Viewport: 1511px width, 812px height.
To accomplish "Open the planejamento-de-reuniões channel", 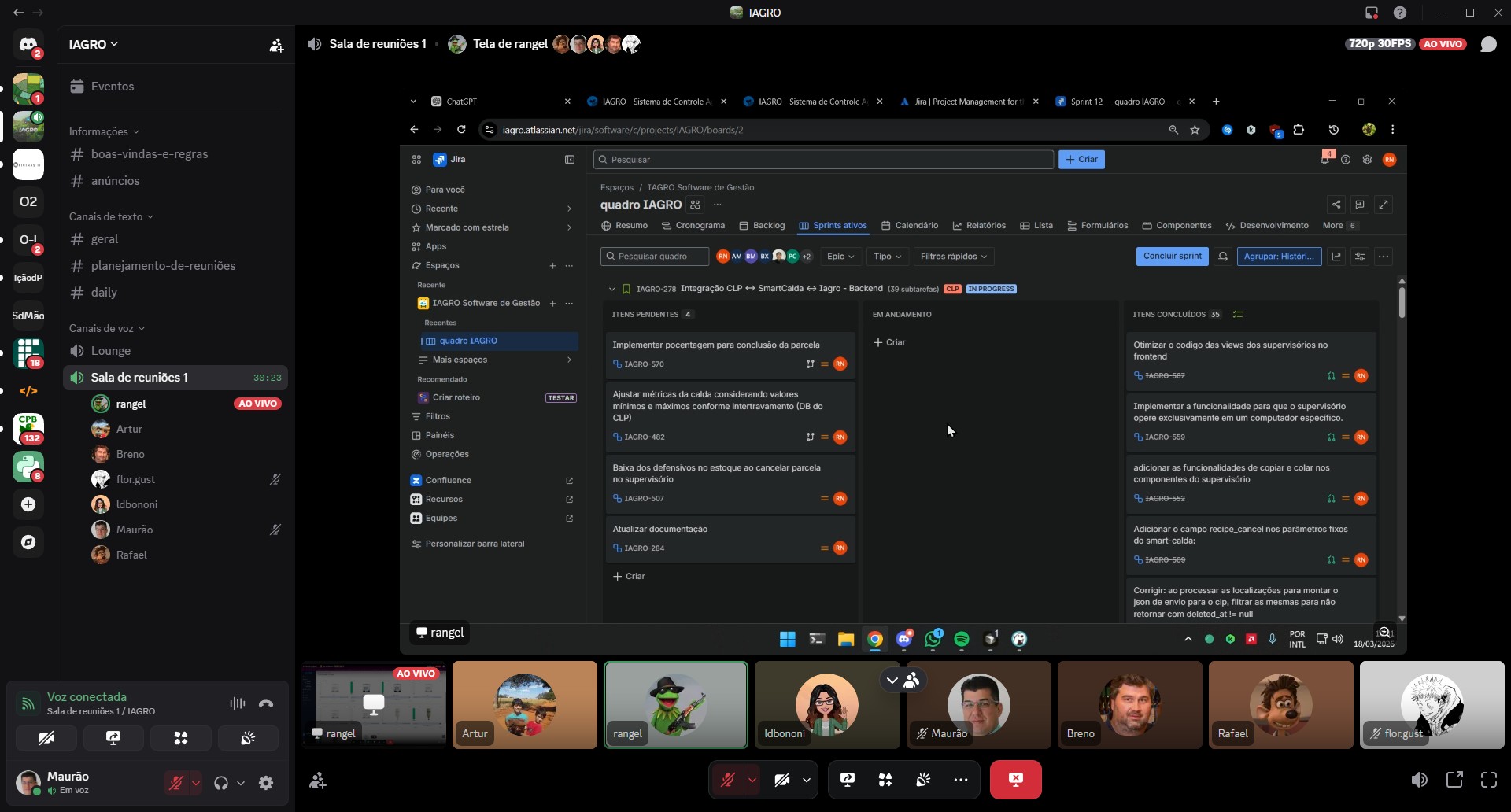I will pos(175,266).
